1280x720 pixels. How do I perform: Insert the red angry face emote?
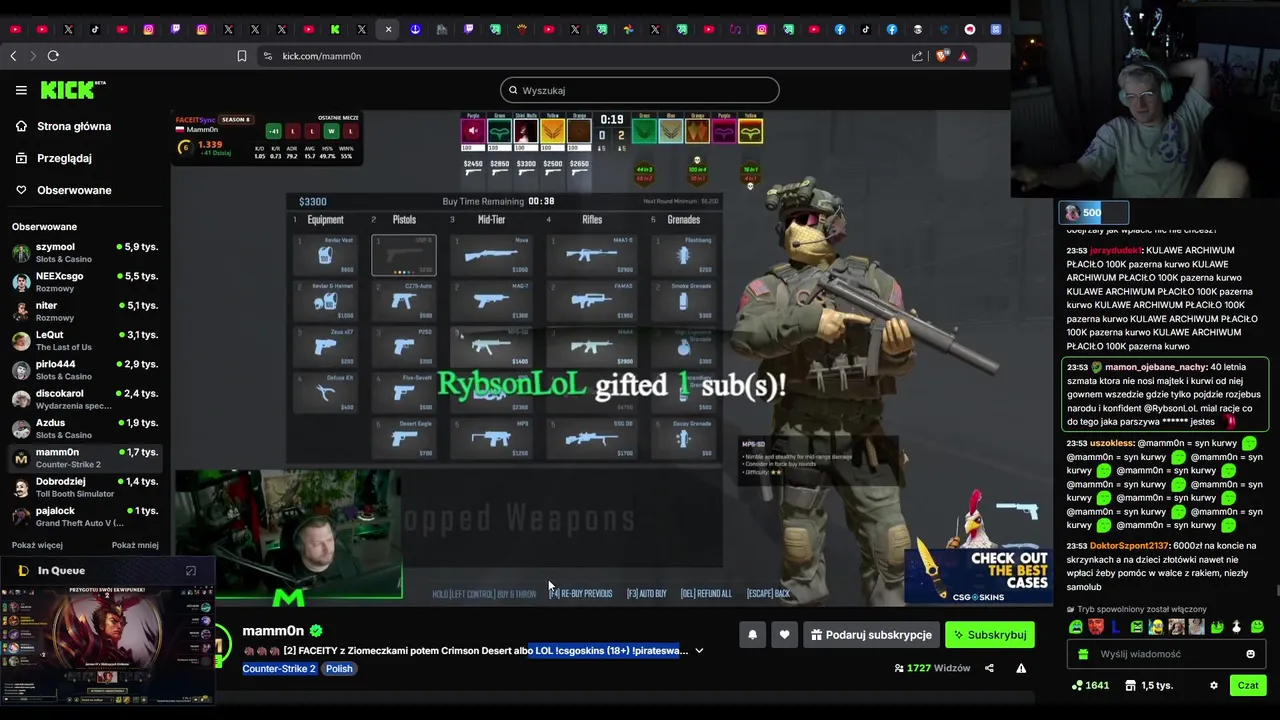tap(1096, 627)
